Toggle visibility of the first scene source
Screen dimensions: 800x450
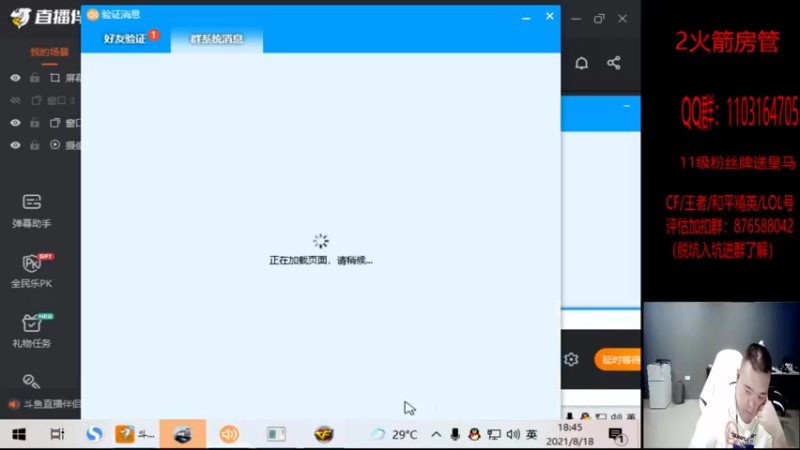[15, 78]
